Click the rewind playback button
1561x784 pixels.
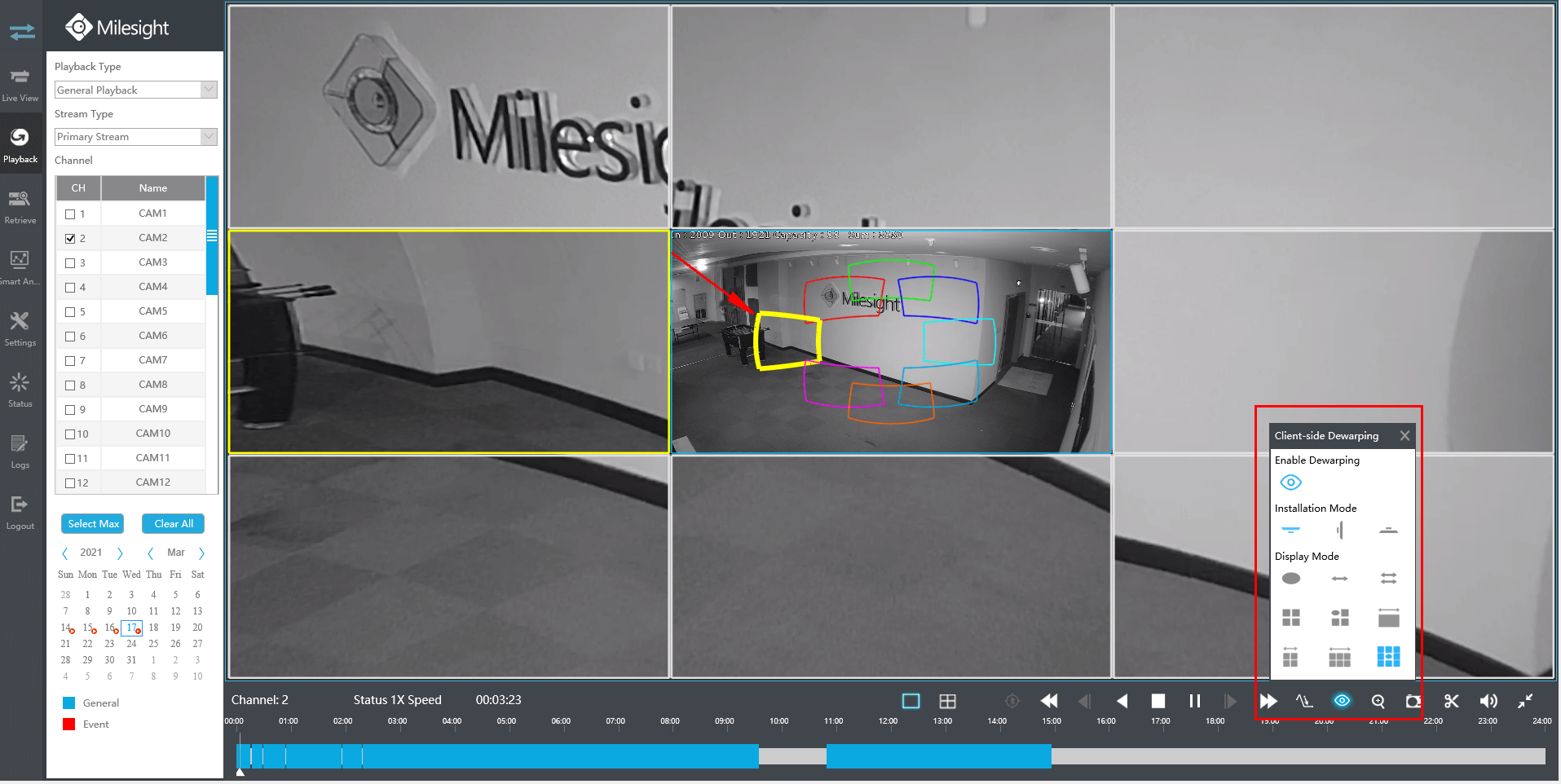pyautogui.click(x=1049, y=701)
